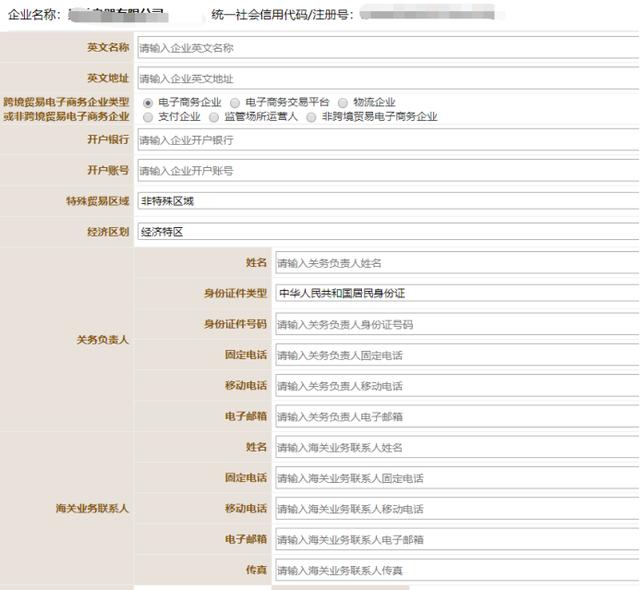Select the 电子商务企业 radio button
The image size is (640, 590).
148,103
